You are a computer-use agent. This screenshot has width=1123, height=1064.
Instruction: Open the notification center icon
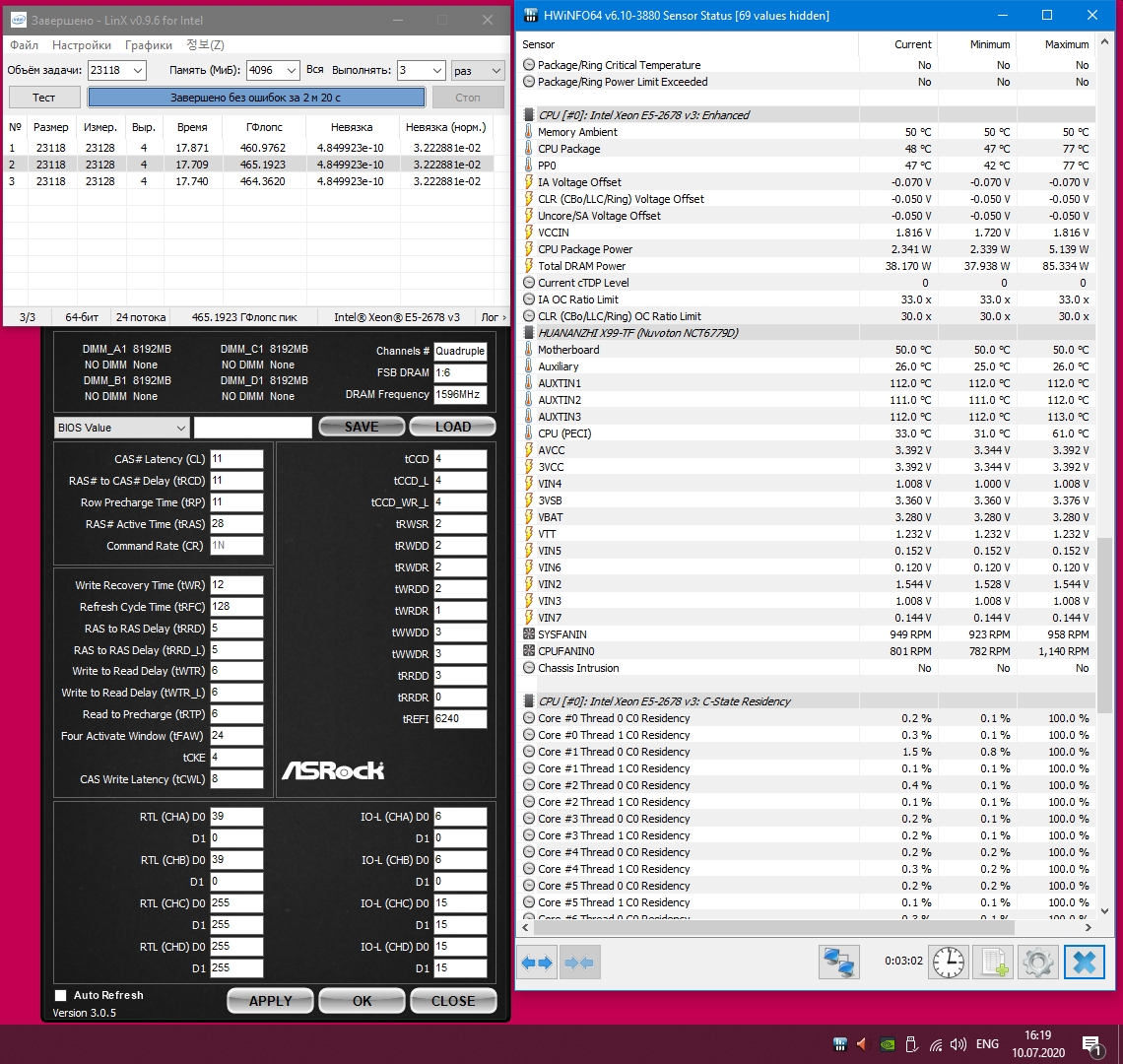[x=1091, y=1045]
